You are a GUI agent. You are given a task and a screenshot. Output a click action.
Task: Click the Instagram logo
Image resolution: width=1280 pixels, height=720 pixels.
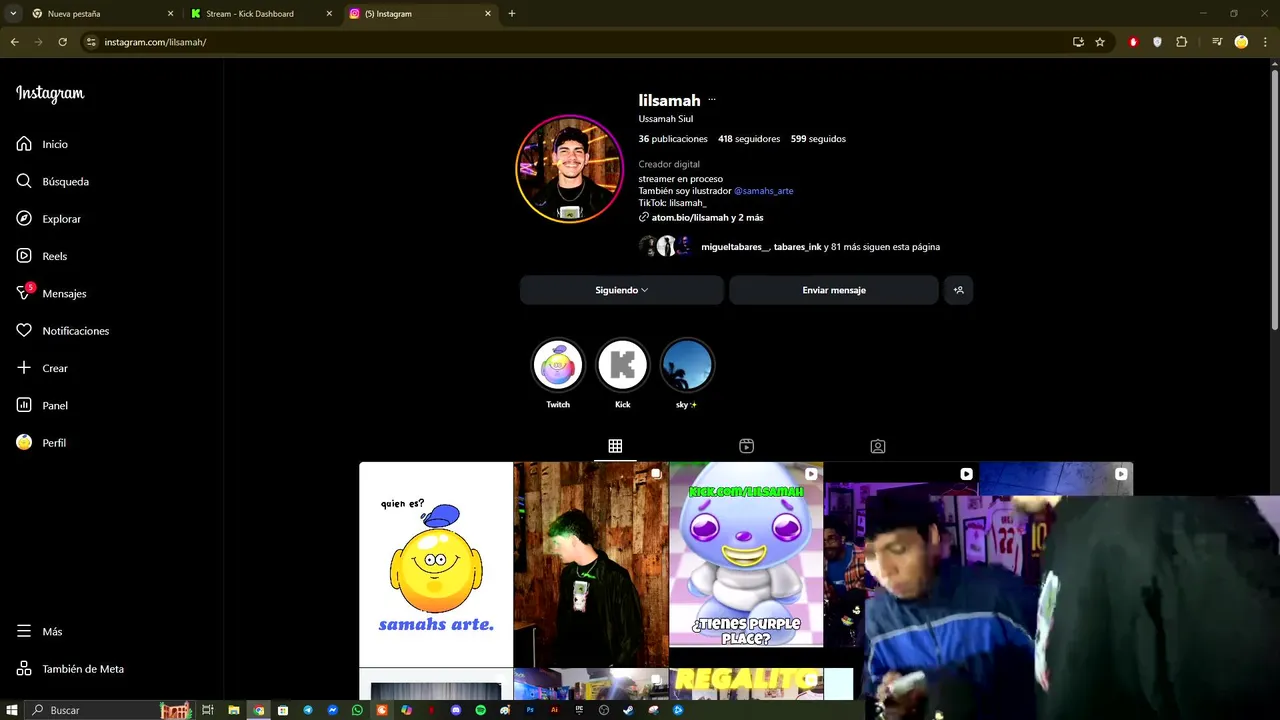(50, 94)
